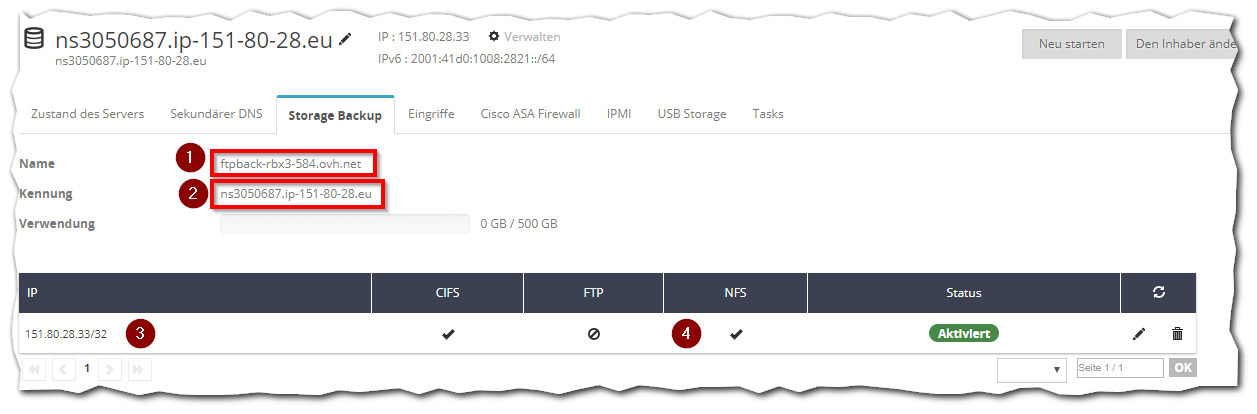Open the Zustand des Servers tab

(88, 114)
